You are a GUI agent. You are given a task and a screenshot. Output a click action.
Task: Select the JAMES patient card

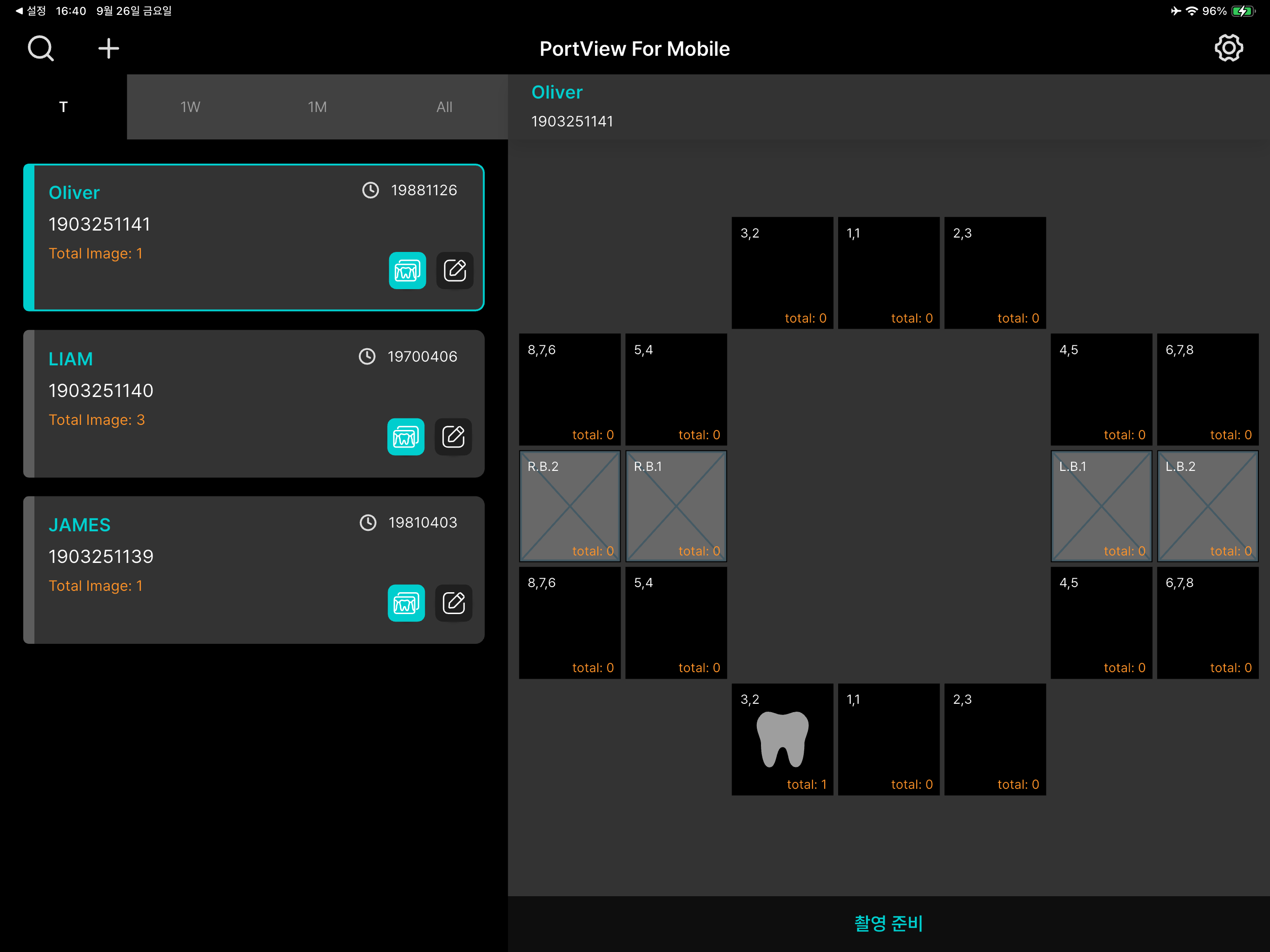[x=254, y=569]
